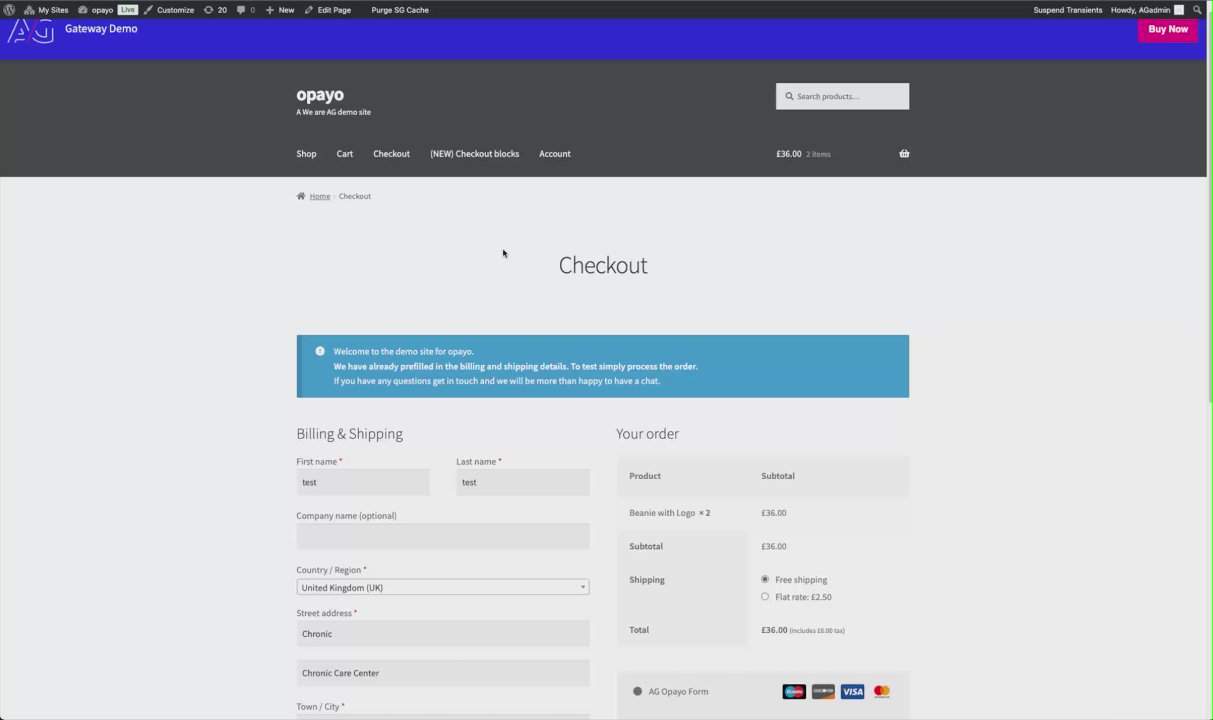1213x720 pixels.
Task: Click the breadcrumb house icon
Action: (301, 196)
